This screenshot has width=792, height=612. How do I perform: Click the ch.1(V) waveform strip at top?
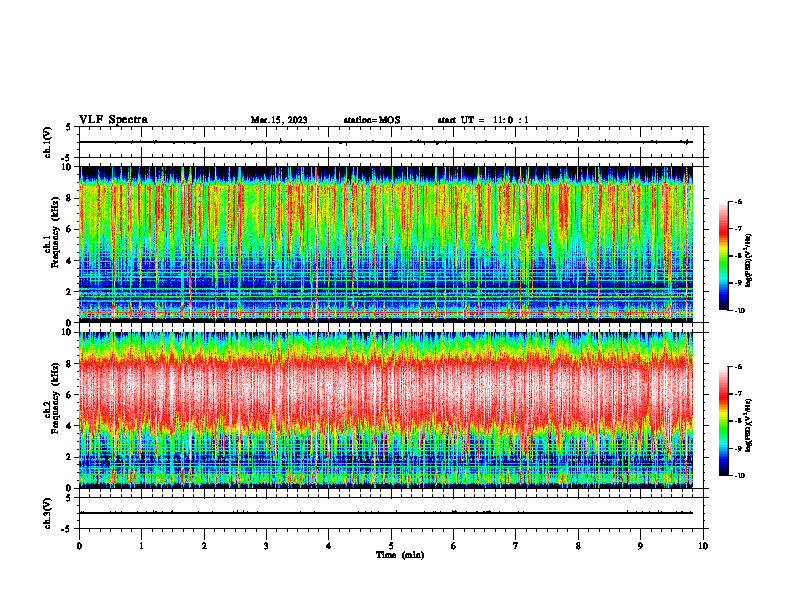(391, 142)
